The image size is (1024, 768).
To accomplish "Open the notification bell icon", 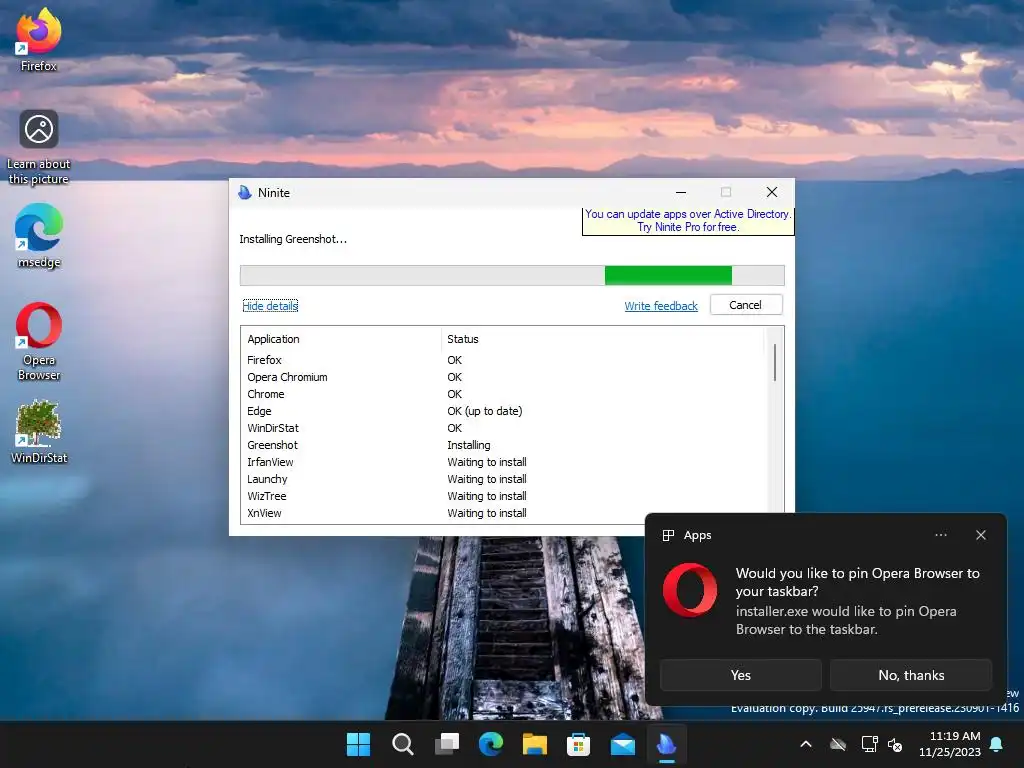I will pyautogui.click(x=997, y=744).
